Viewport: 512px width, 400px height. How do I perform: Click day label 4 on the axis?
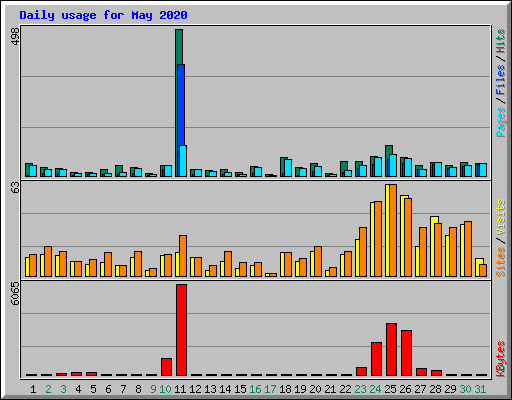click(x=78, y=389)
